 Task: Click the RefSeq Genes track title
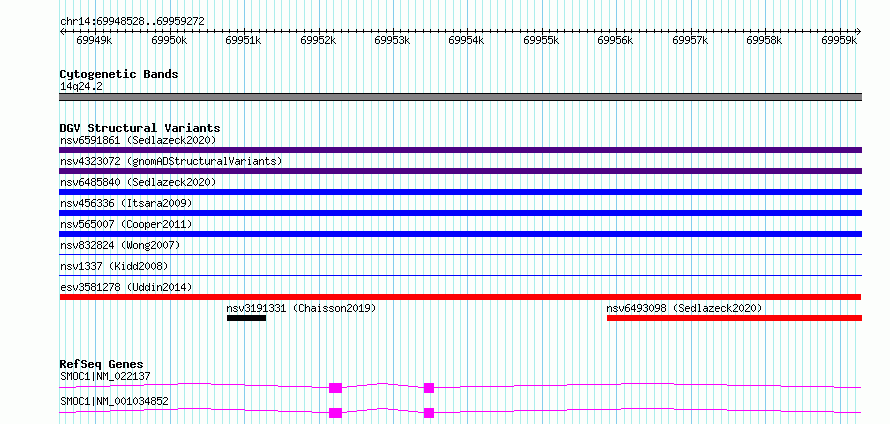102,364
